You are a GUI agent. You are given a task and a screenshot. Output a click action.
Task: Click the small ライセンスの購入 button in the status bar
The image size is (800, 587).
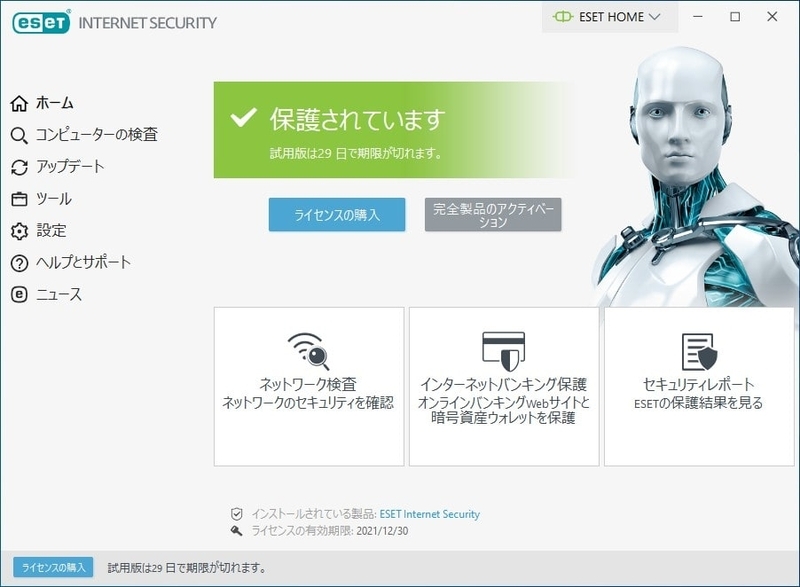53,567
